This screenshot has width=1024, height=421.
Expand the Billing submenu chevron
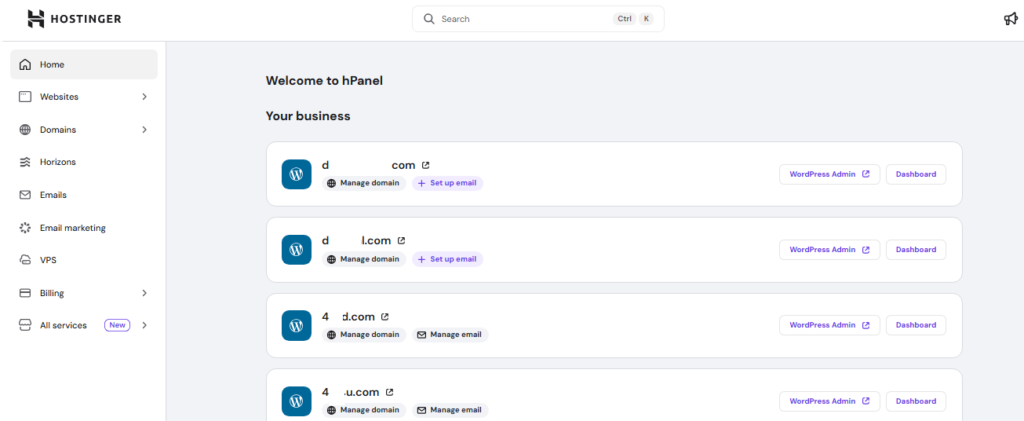(144, 293)
